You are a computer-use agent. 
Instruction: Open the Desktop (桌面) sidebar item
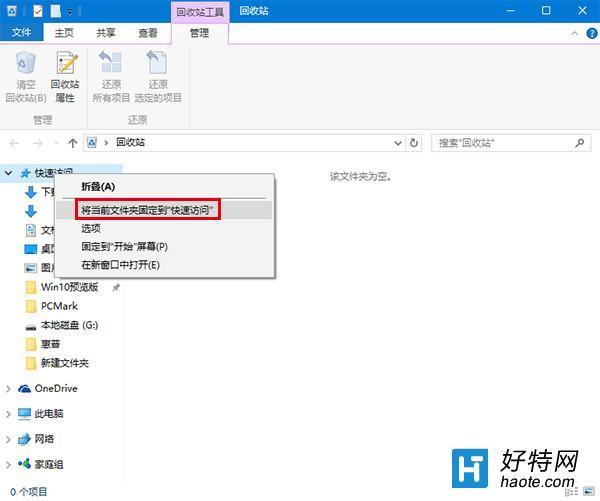click(39, 249)
